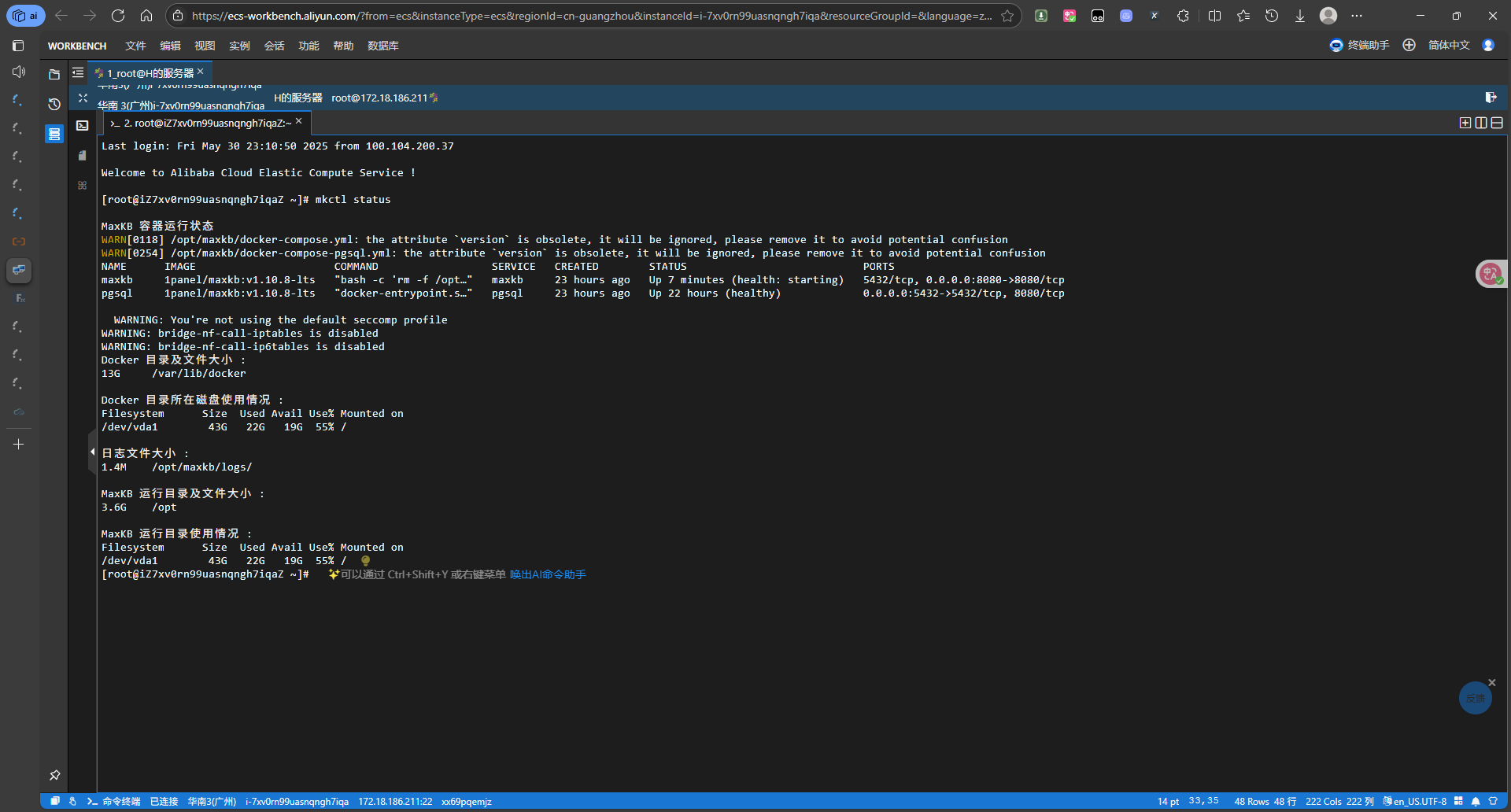
Task: Click the exit session door icon
Action: (1491, 98)
